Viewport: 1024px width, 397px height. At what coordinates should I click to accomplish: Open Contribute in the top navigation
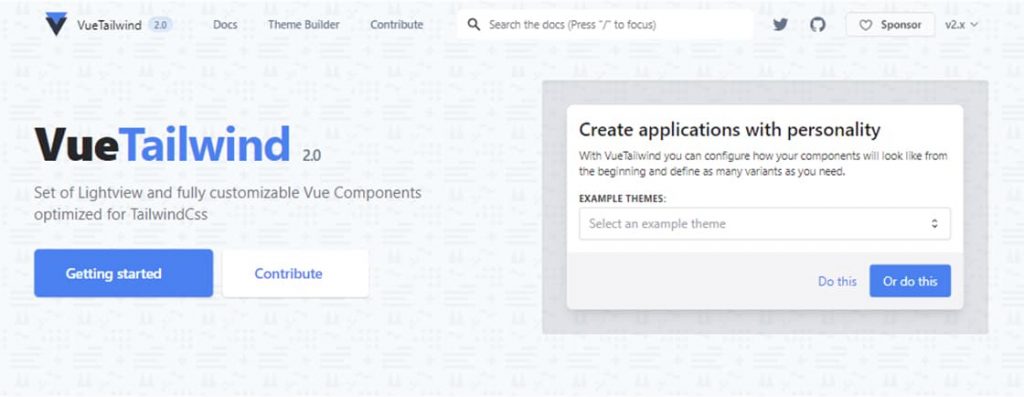tap(396, 25)
